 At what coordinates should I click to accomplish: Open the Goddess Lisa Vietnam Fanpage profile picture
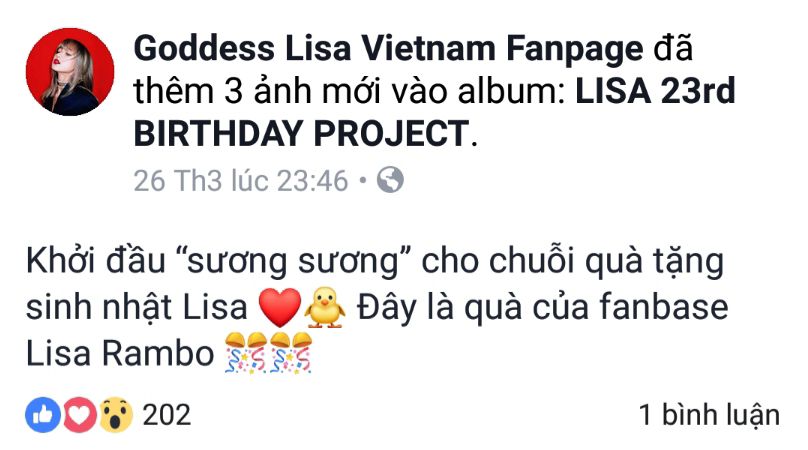[x=70, y=72]
